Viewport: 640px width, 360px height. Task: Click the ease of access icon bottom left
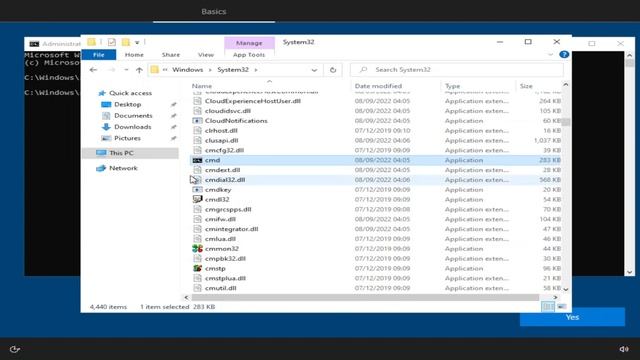point(15,349)
